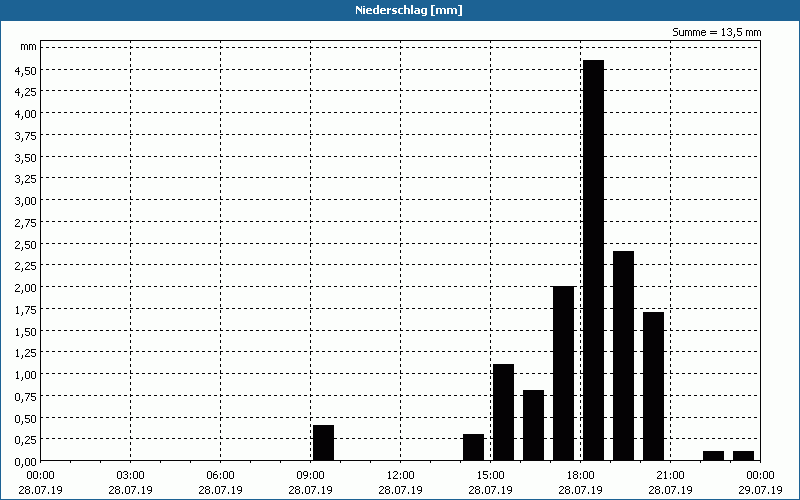Select the 3,00 y-axis label

[x=26, y=202]
